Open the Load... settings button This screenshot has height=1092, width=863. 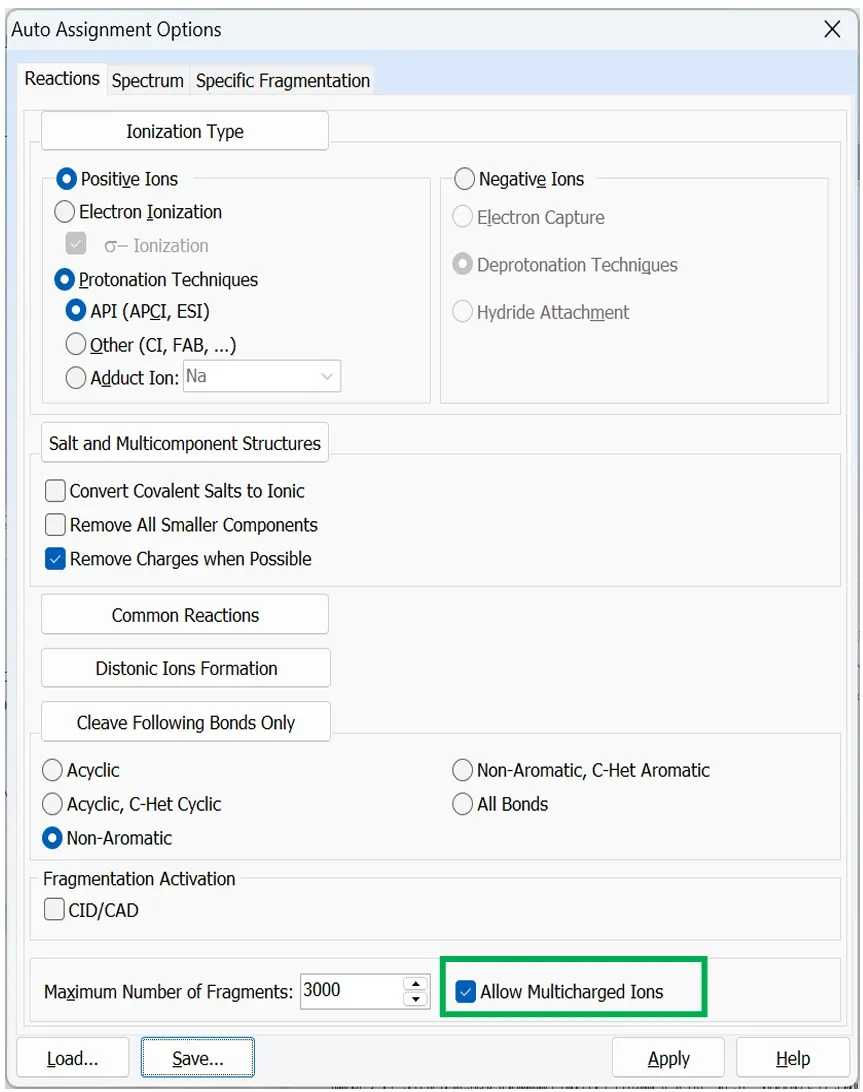click(x=72, y=1058)
